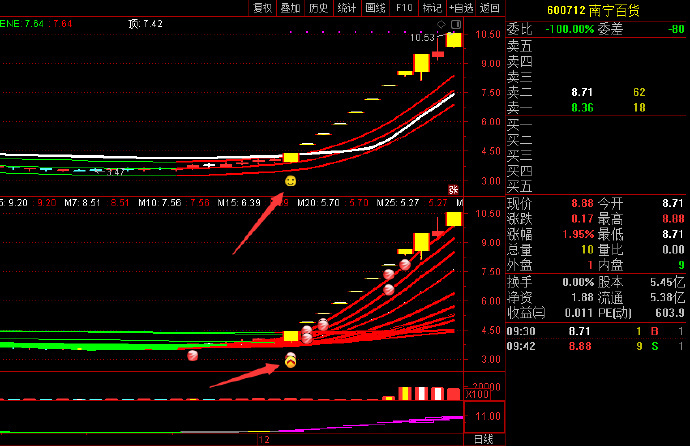
Task: Click the 卖五 order row label
Action: pos(519,46)
